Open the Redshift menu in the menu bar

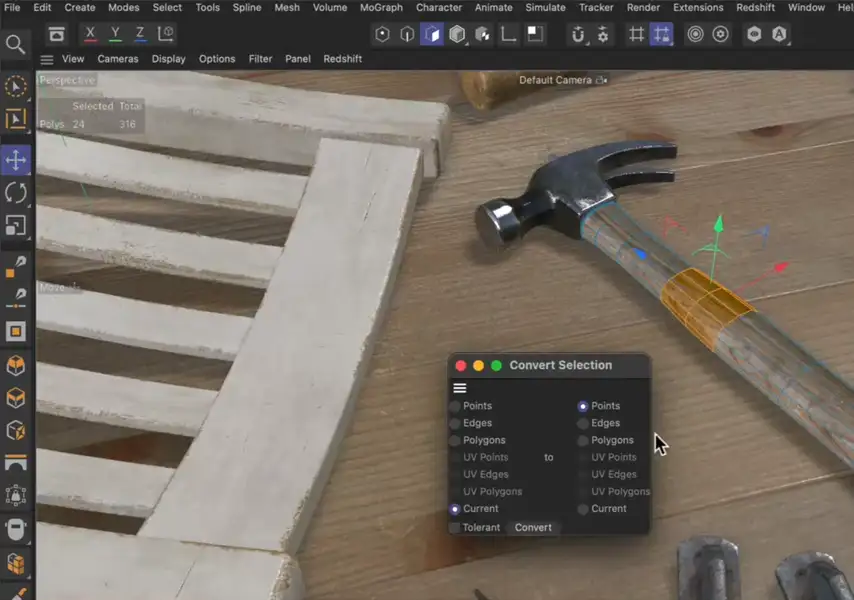click(755, 7)
